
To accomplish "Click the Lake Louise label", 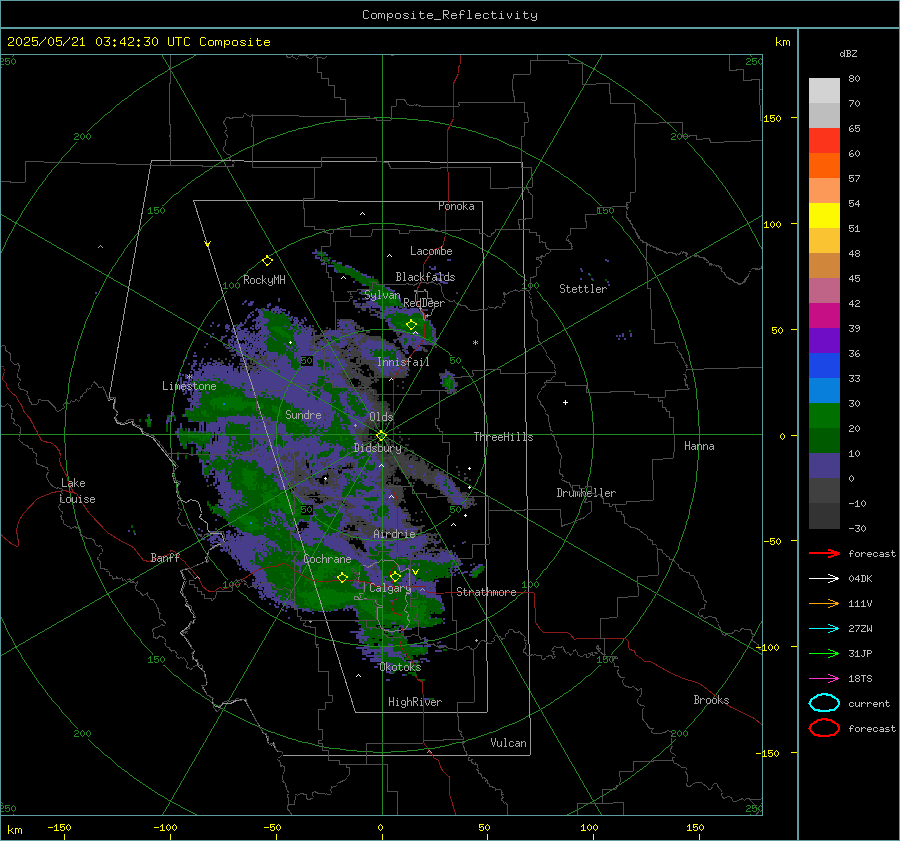I will tap(77, 491).
